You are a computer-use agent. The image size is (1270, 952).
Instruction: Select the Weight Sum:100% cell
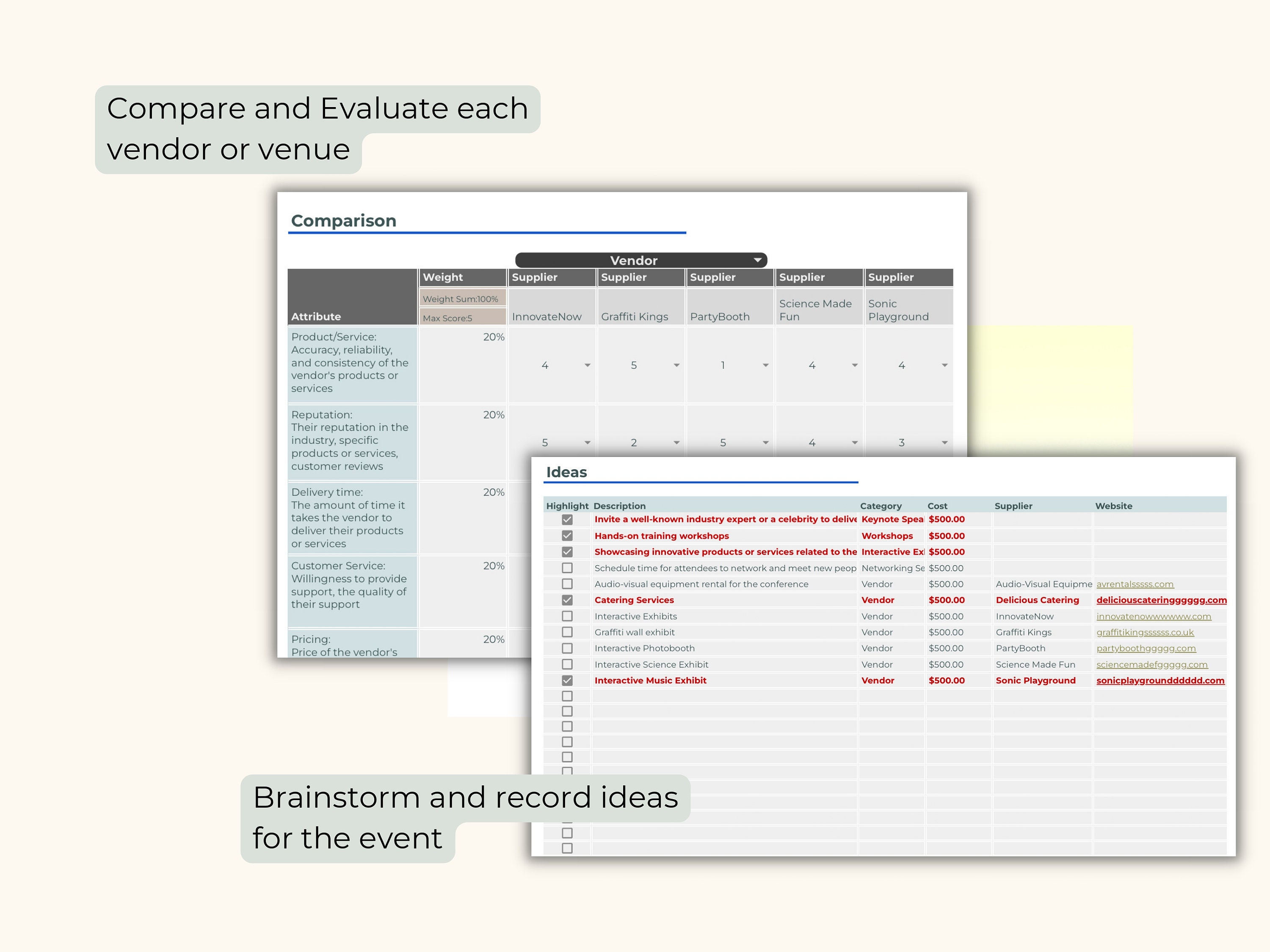click(x=461, y=298)
